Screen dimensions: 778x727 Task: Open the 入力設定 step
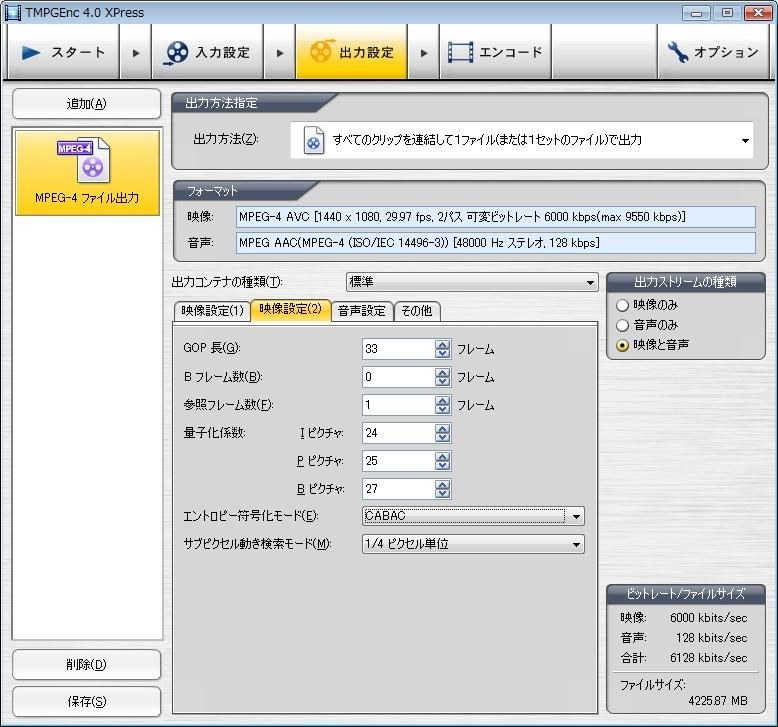click(207, 53)
